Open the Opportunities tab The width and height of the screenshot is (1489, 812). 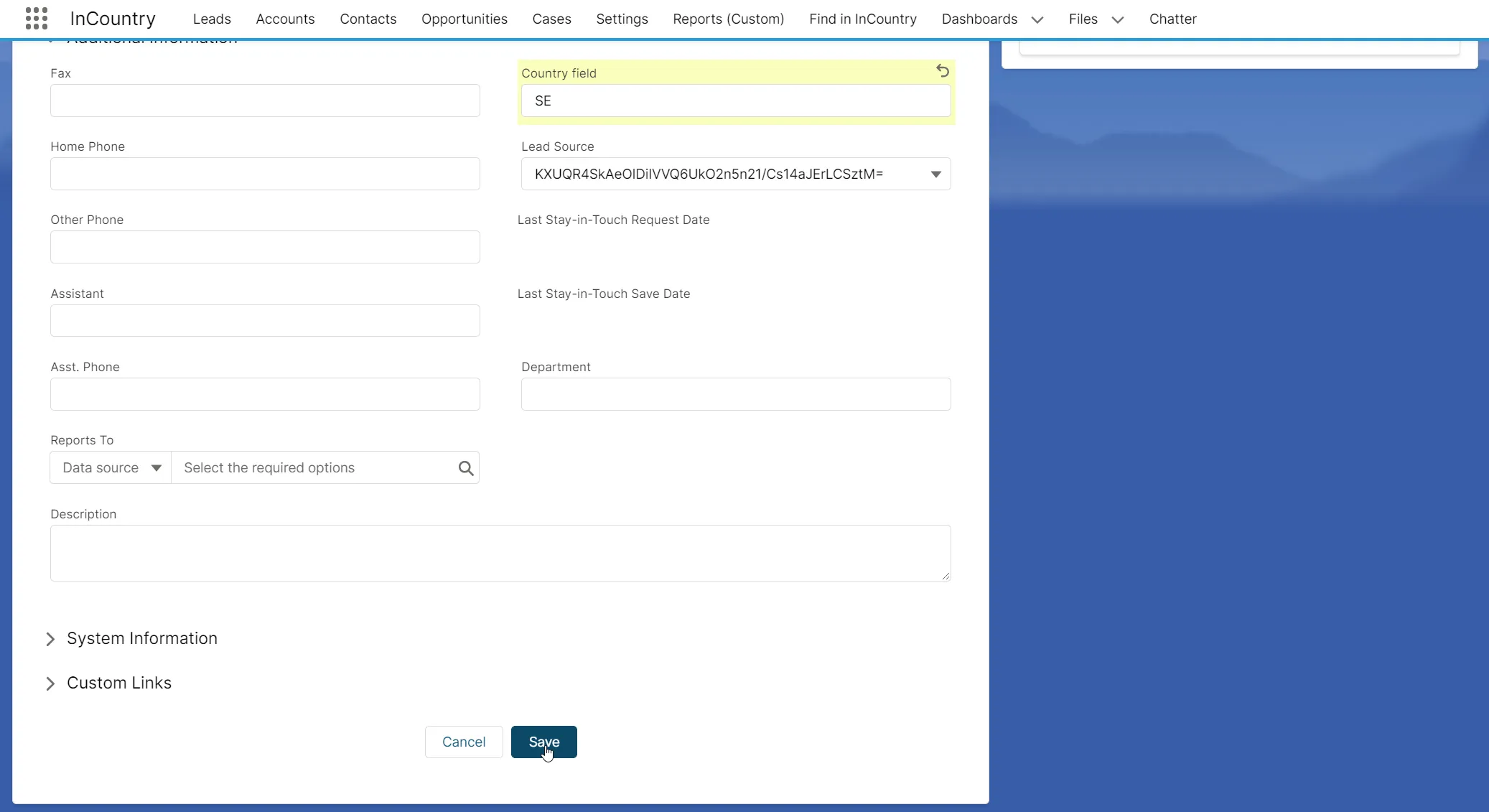[x=464, y=19]
